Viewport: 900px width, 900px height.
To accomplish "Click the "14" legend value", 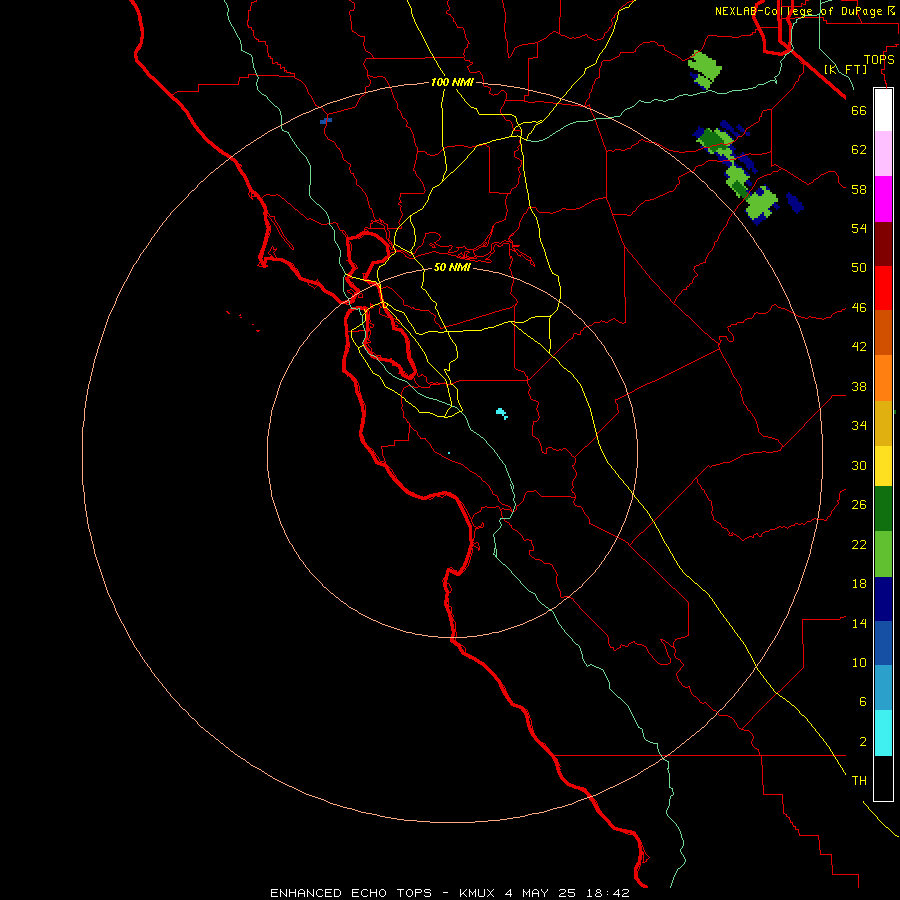I will 859,623.
